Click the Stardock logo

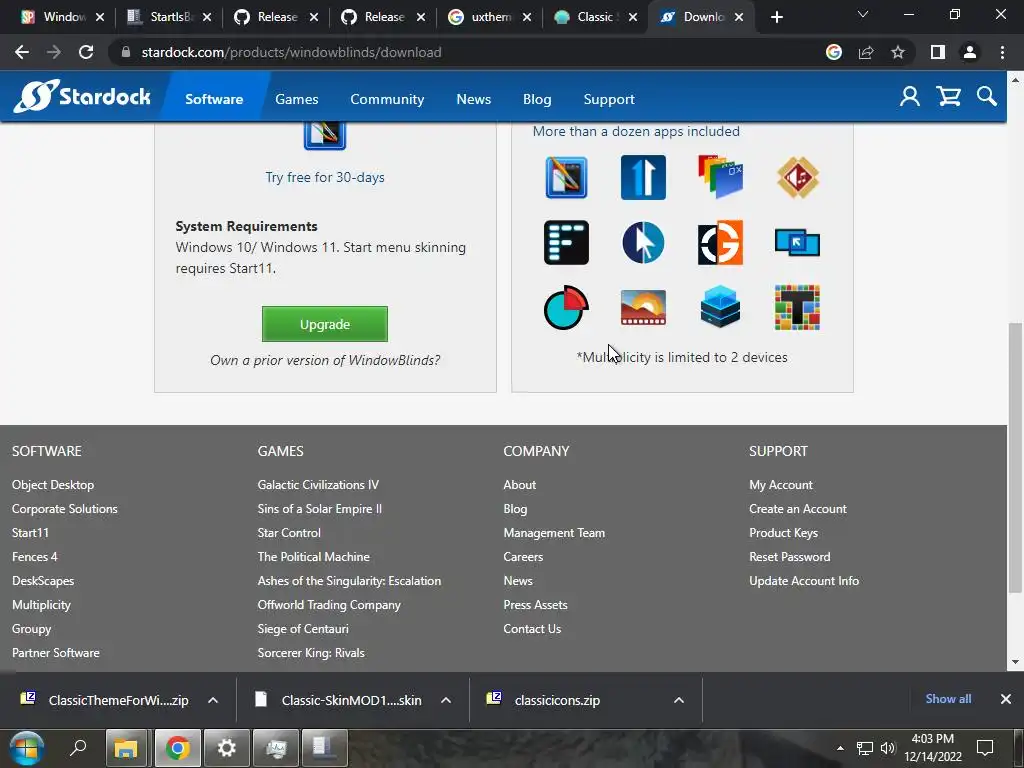point(83,97)
